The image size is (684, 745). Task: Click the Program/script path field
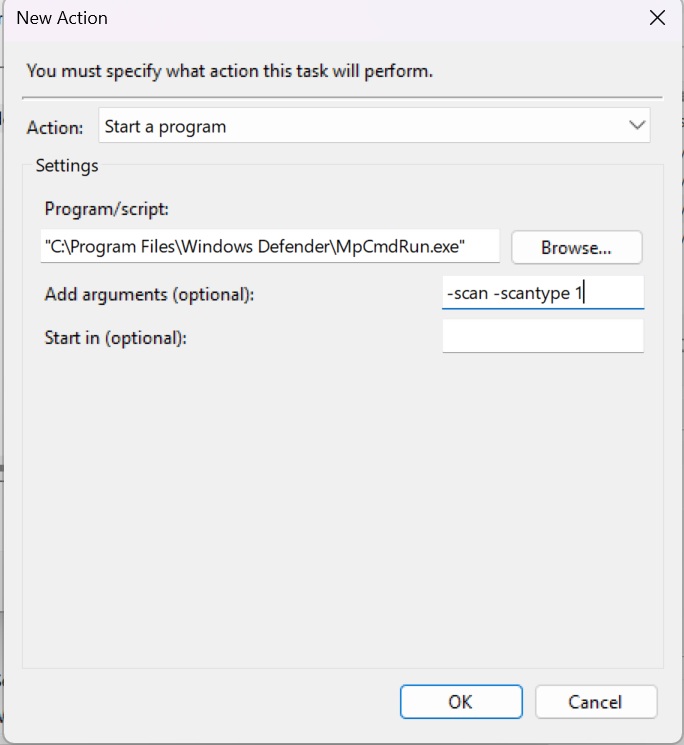[x=270, y=246]
